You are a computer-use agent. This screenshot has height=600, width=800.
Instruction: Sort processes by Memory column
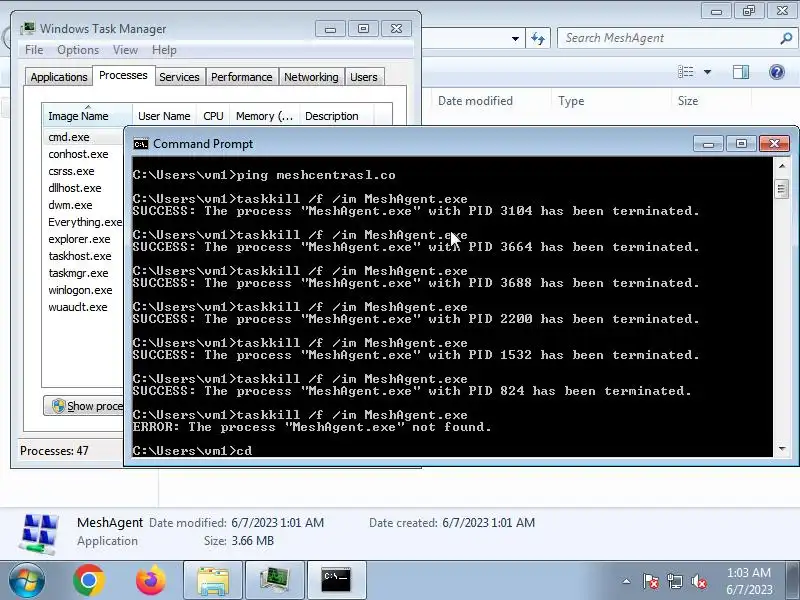(265, 116)
